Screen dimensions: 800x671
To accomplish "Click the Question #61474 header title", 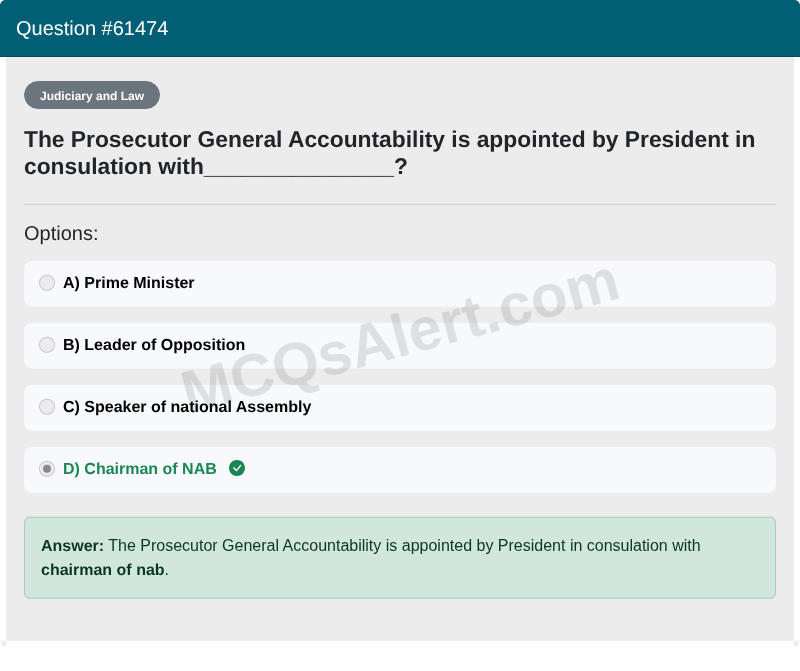I will coord(92,29).
